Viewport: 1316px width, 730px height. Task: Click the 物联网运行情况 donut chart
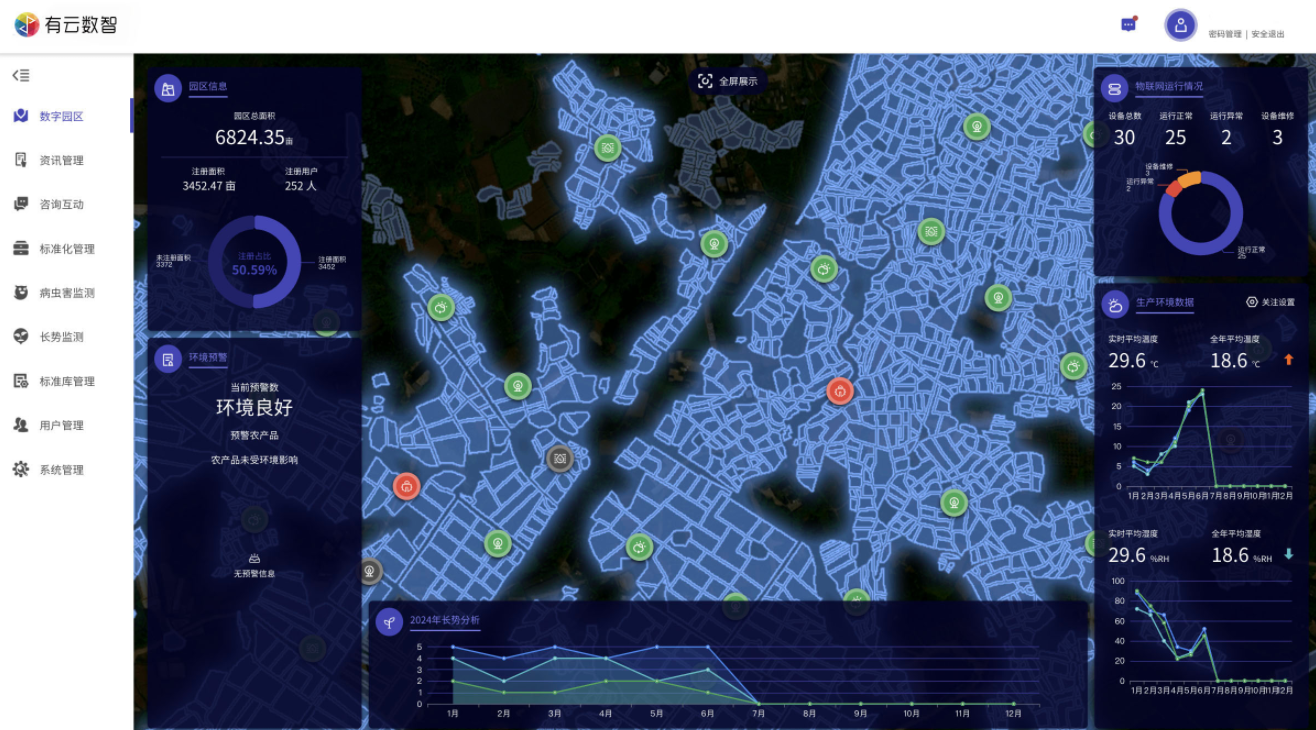[x=1200, y=213]
